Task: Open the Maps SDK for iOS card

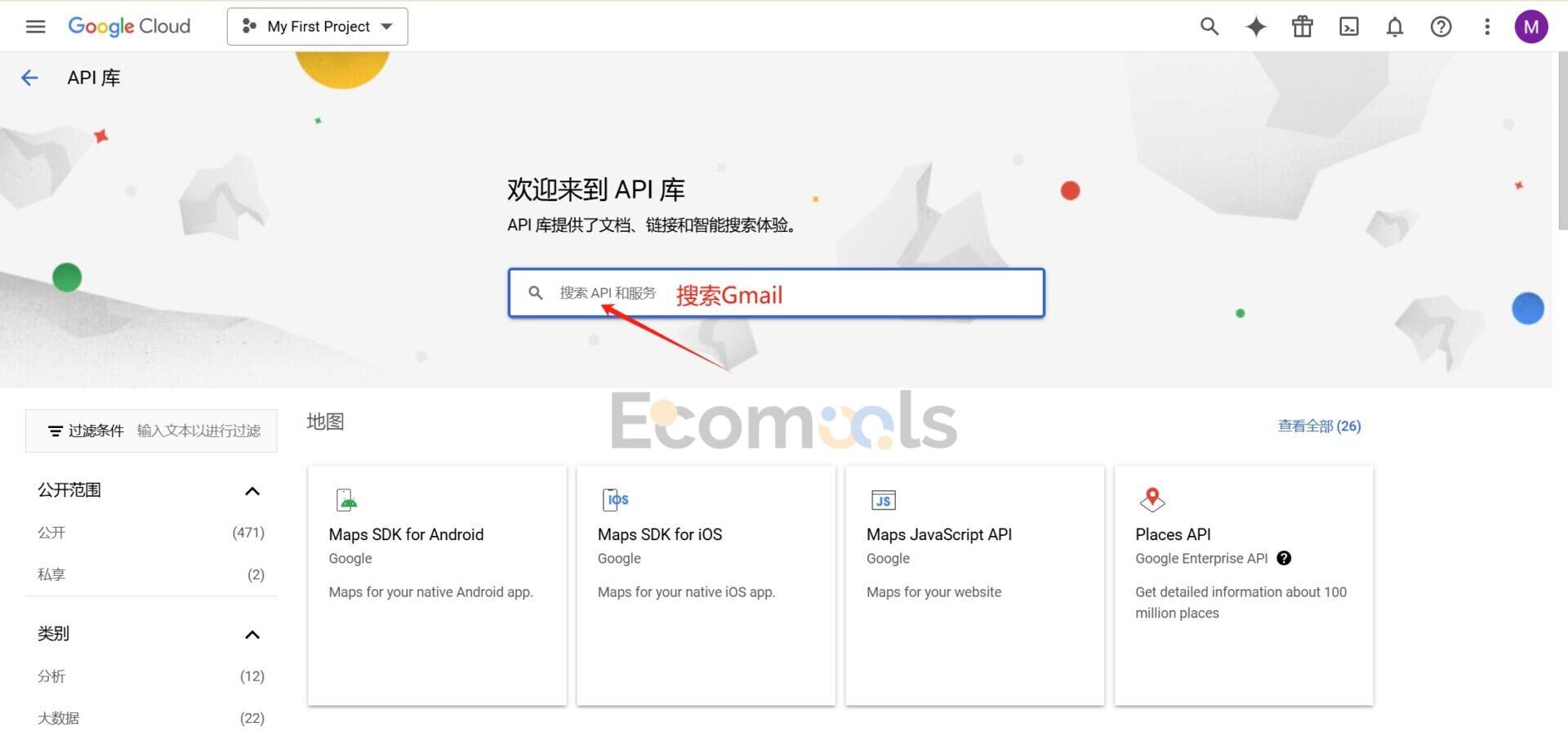Action: point(706,585)
